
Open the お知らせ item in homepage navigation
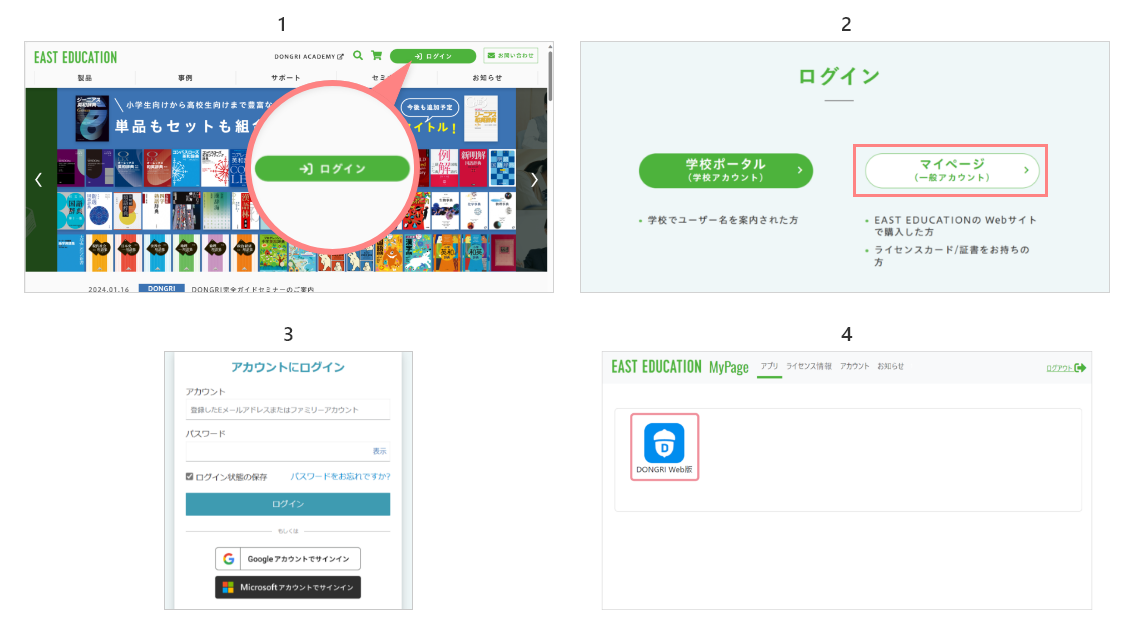pyautogui.click(x=487, y=77)
